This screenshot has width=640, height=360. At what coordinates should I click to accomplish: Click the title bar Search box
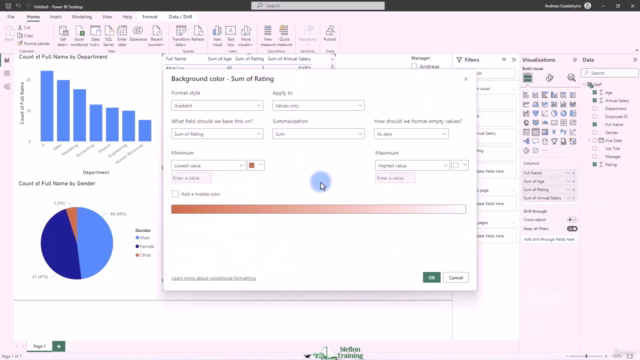pos(318,6)
